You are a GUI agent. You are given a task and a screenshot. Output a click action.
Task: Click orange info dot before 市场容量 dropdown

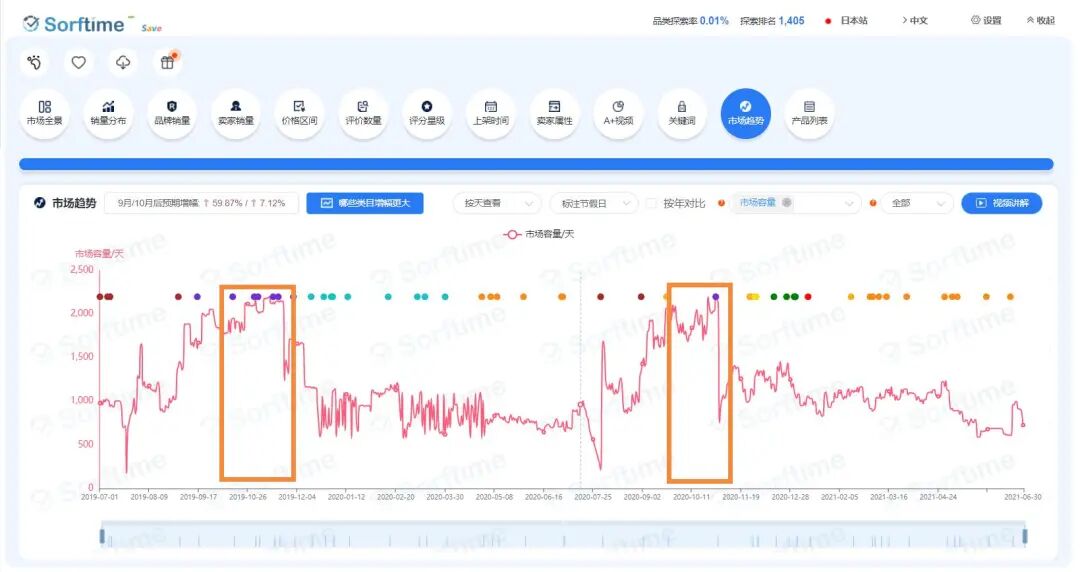721,203
